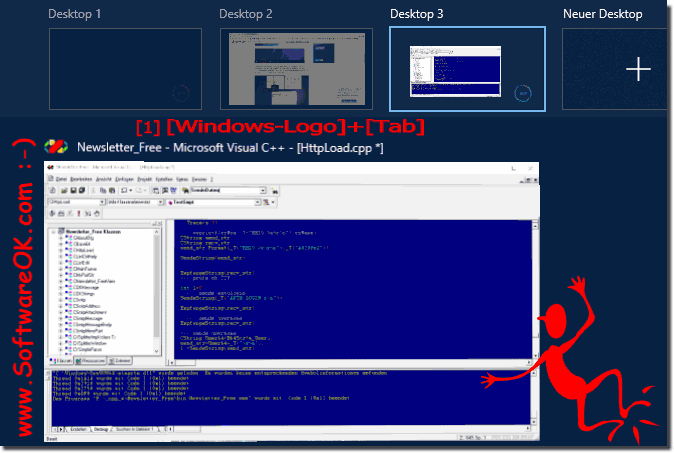674x453 pixels.
Task: Select CNewsletter_FreeView in class tree
Action: (94, 281)
